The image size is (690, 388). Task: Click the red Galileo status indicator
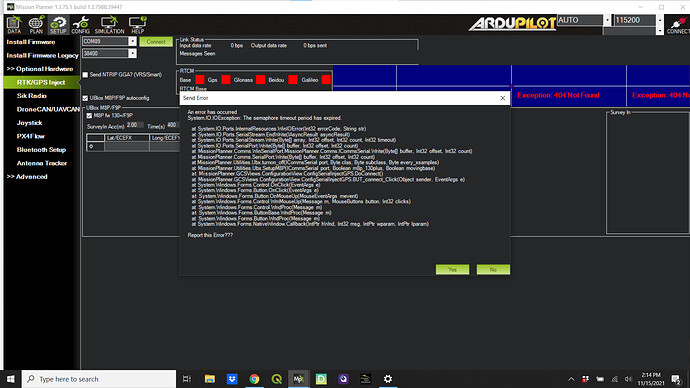click(x=326, y=80)
